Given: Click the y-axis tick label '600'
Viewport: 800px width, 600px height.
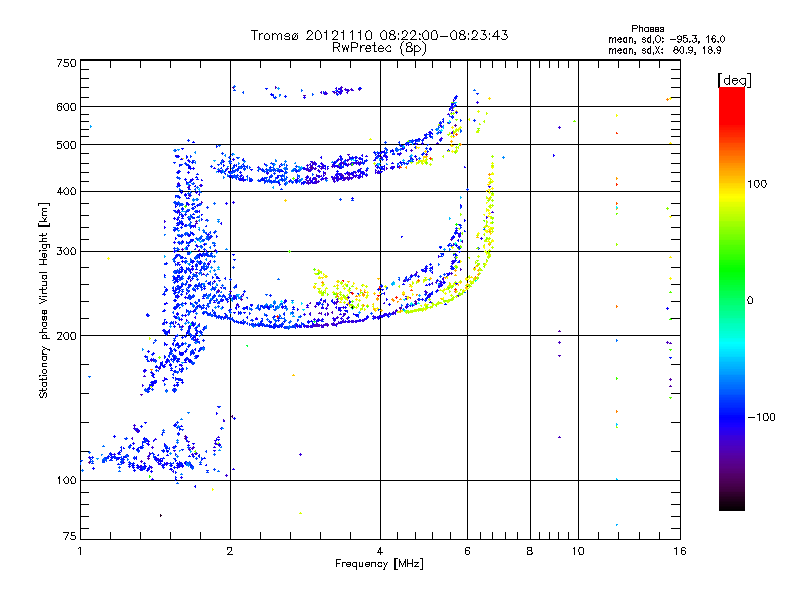Looking at the screenshot, I should (66, 107).
